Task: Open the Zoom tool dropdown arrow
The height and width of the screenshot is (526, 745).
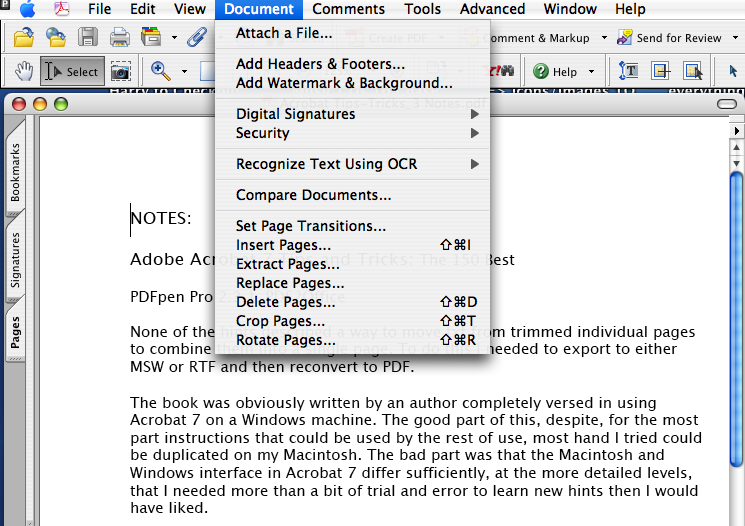Action: coord(183,71)
